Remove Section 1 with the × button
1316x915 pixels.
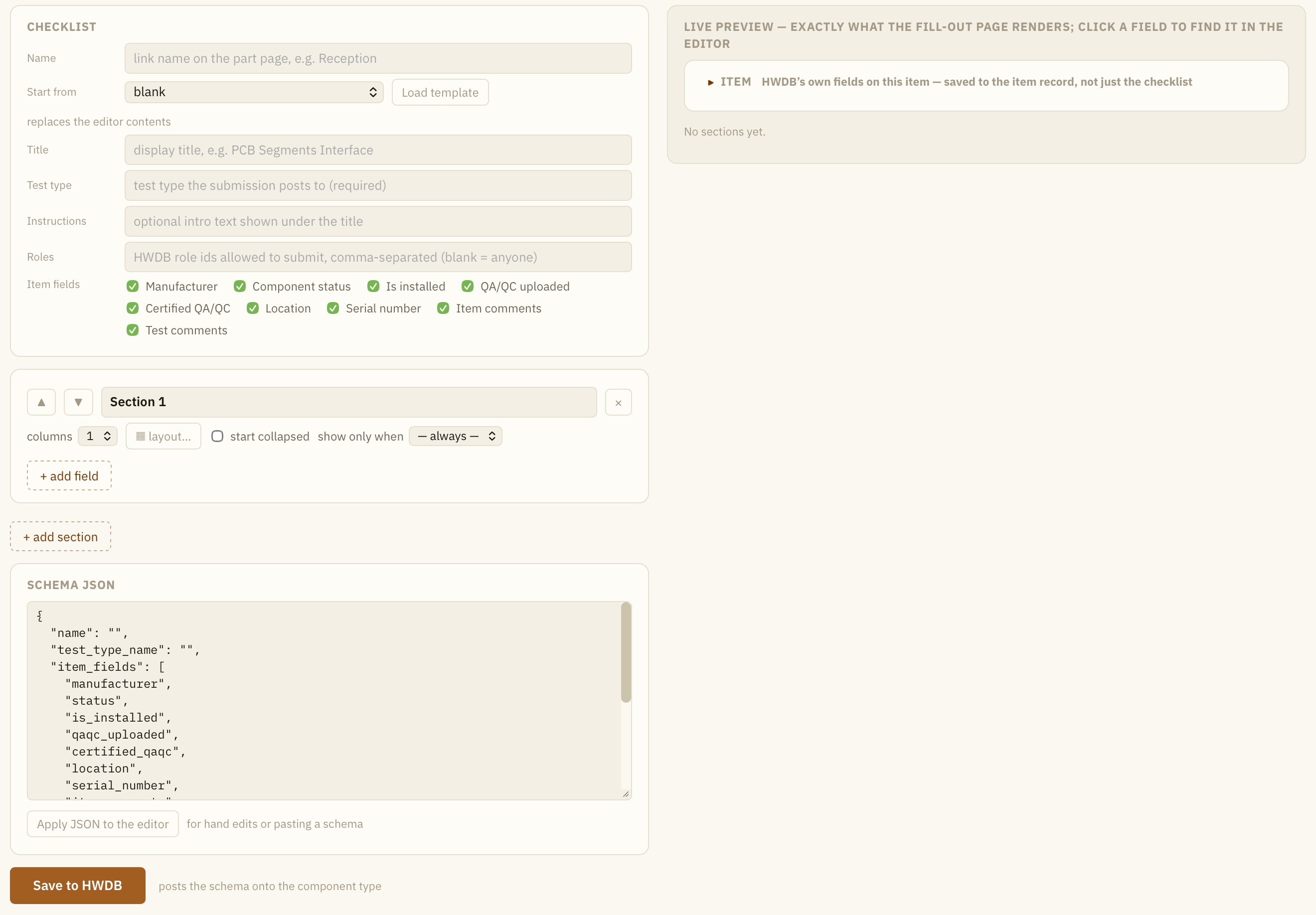coord(619,402)
